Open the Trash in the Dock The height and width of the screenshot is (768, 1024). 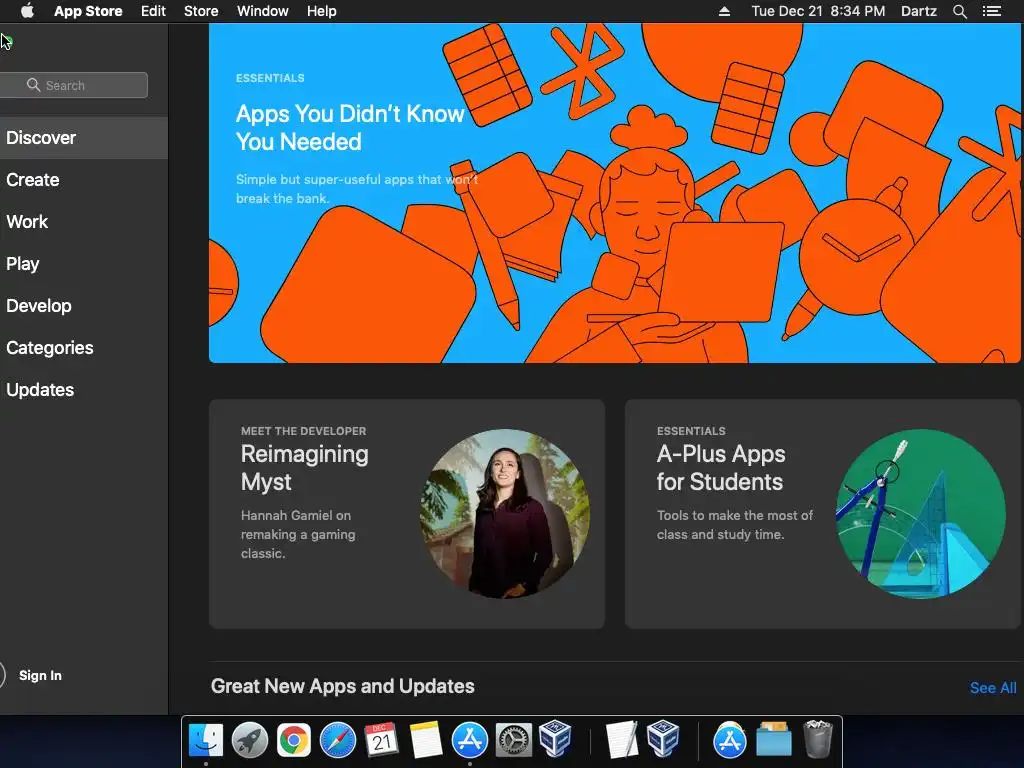[818, 739]
